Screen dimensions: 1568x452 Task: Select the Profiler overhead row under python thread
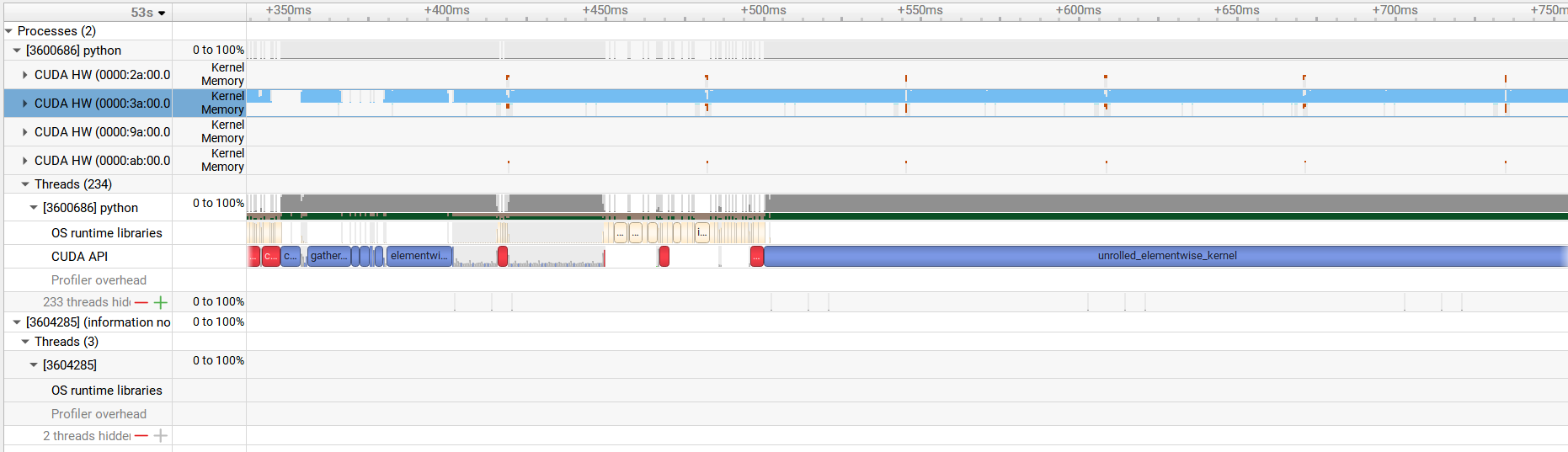(x=99, y=280)
